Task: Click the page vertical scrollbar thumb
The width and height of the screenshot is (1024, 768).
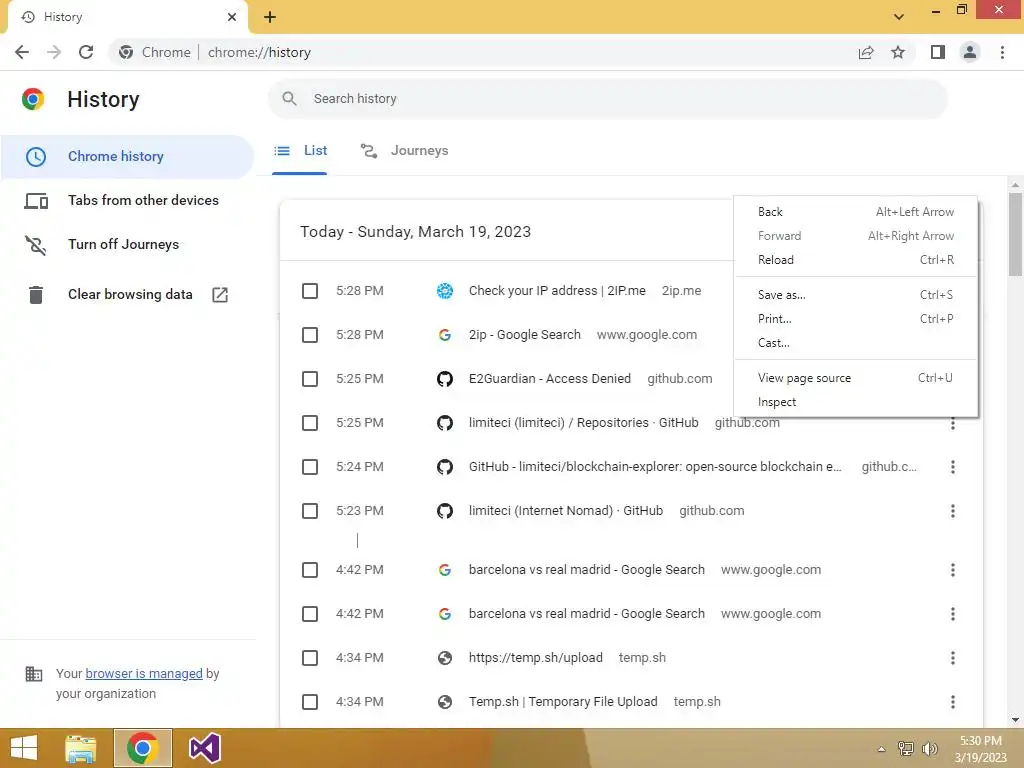Action: point(1015,235)
